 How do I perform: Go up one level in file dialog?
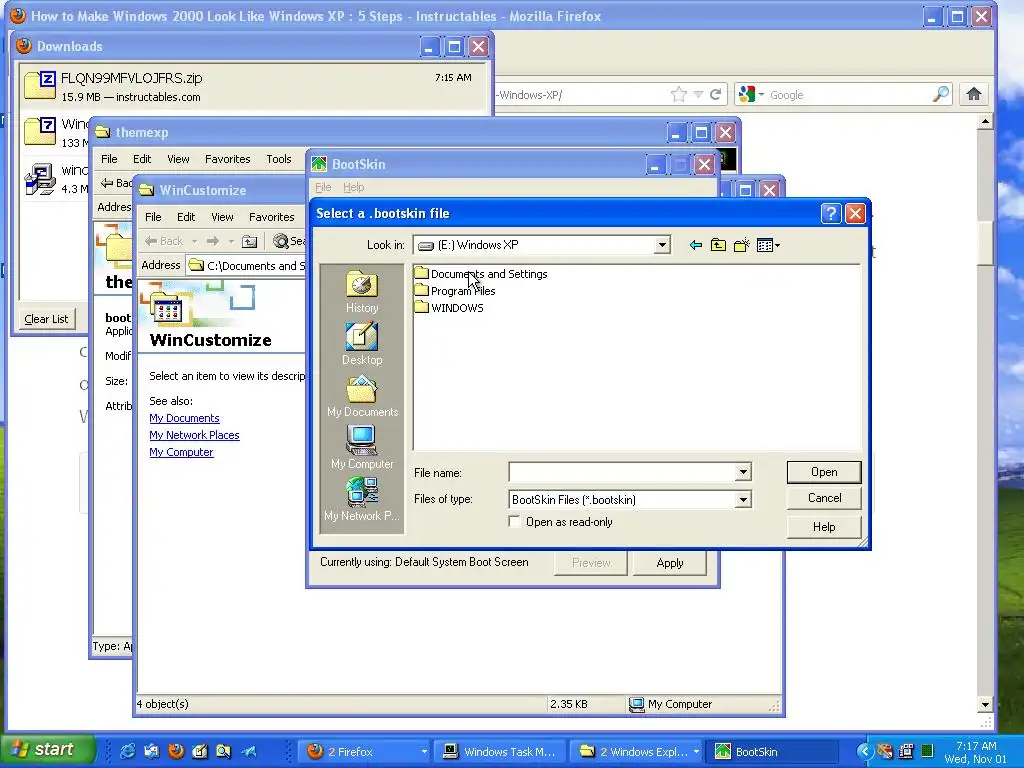pos(718,245)
